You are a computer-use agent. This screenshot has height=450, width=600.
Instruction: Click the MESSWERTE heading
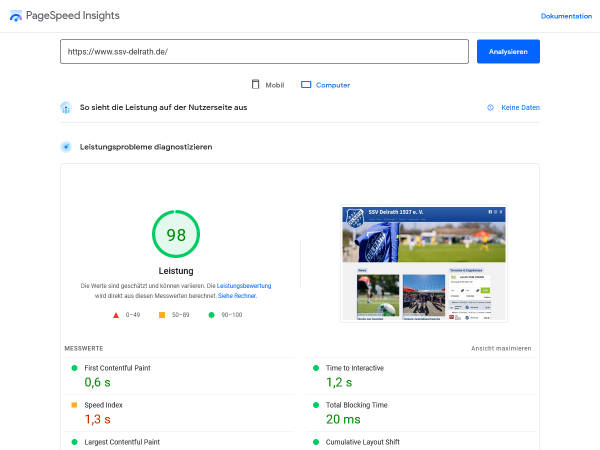[x=84, y=348]
